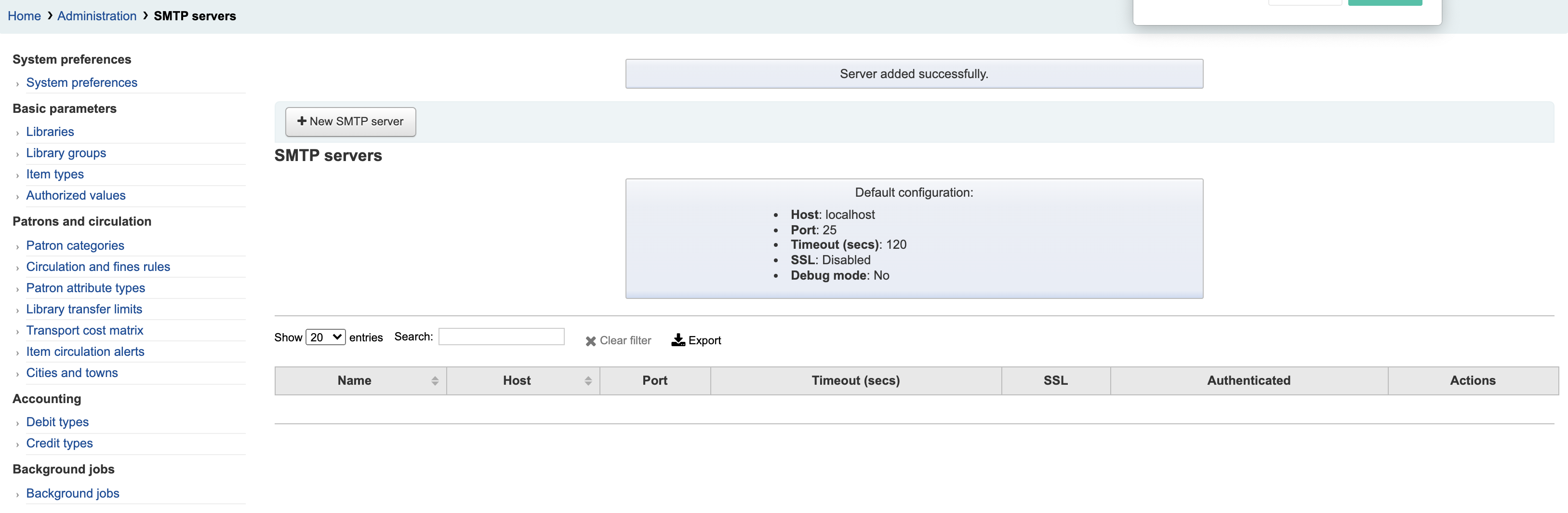Open Patron categories link

click(x=75, y=245)
